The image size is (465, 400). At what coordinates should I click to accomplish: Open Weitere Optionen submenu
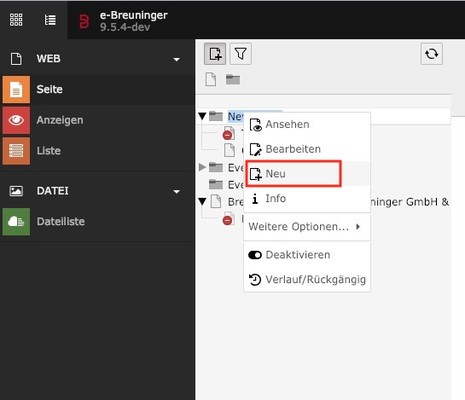tap(307, 227)
